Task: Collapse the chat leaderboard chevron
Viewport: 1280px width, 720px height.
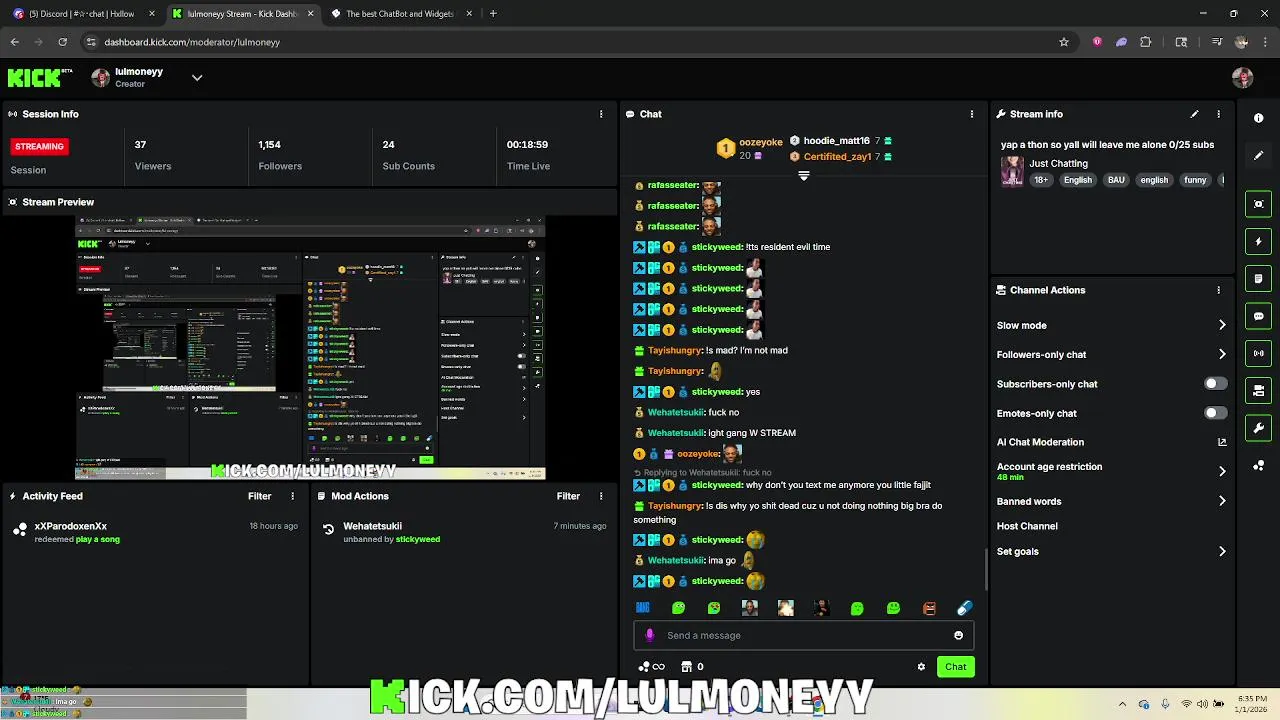Action: pyautogui.click(x=803, y=176)
